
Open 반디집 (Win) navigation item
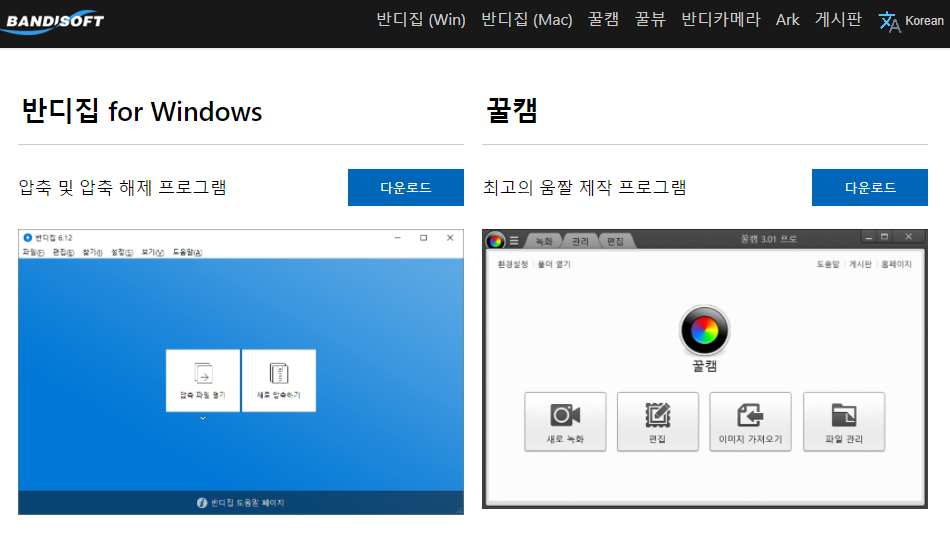click(420, 20)
